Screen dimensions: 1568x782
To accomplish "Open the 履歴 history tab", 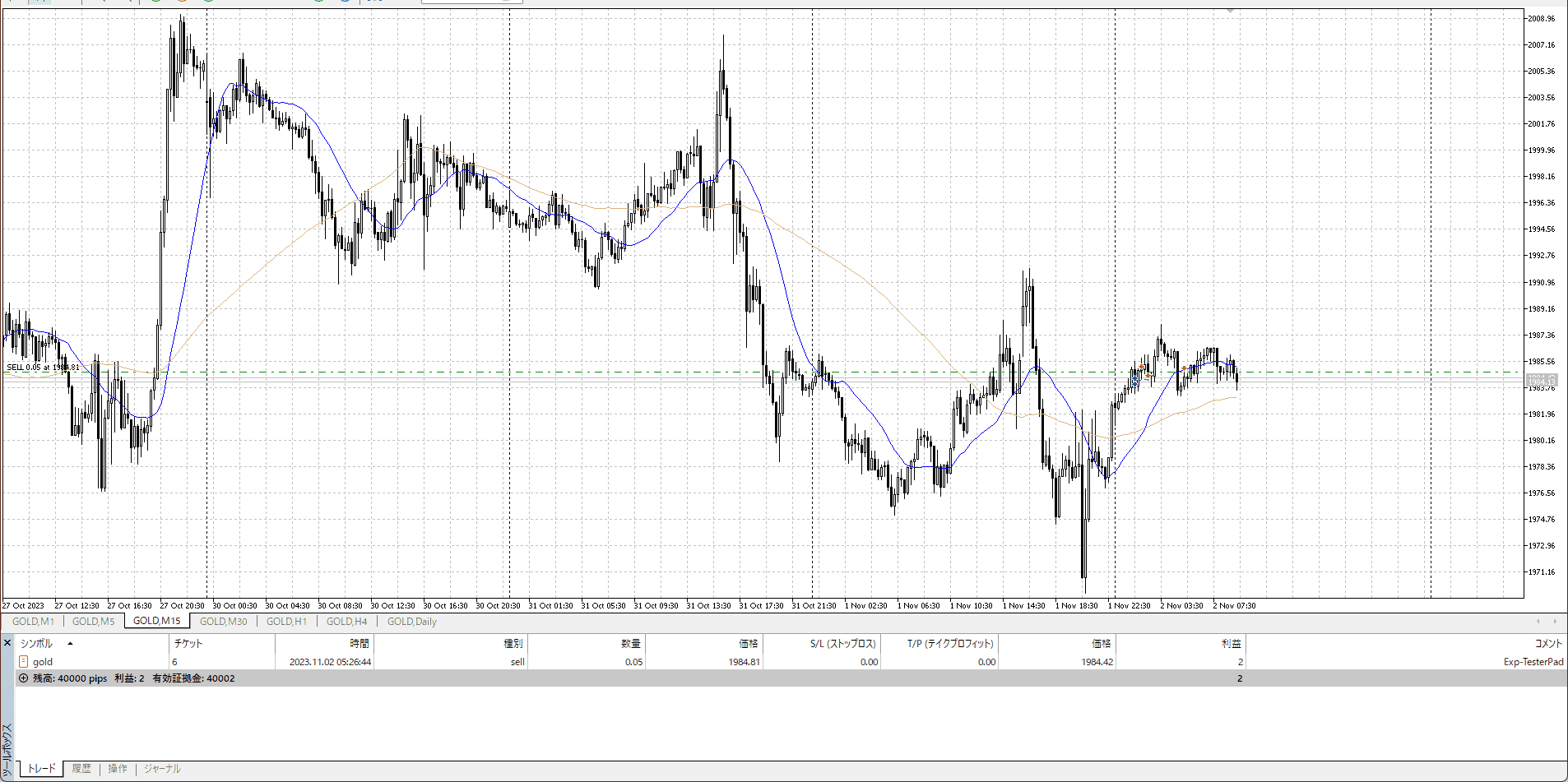I will coord(81,769).
